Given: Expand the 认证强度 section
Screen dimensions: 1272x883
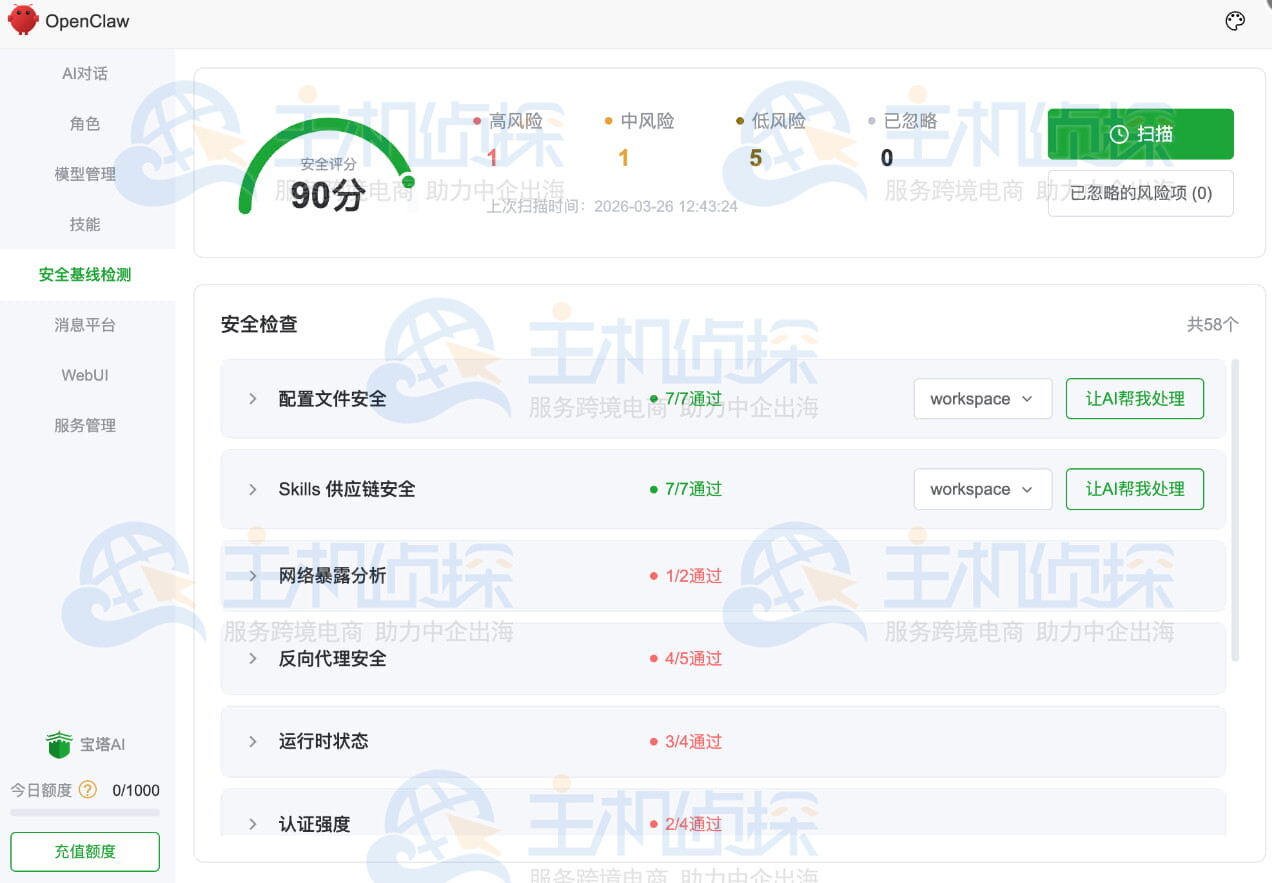Looking at the screenshot, I should click(252, 824).
